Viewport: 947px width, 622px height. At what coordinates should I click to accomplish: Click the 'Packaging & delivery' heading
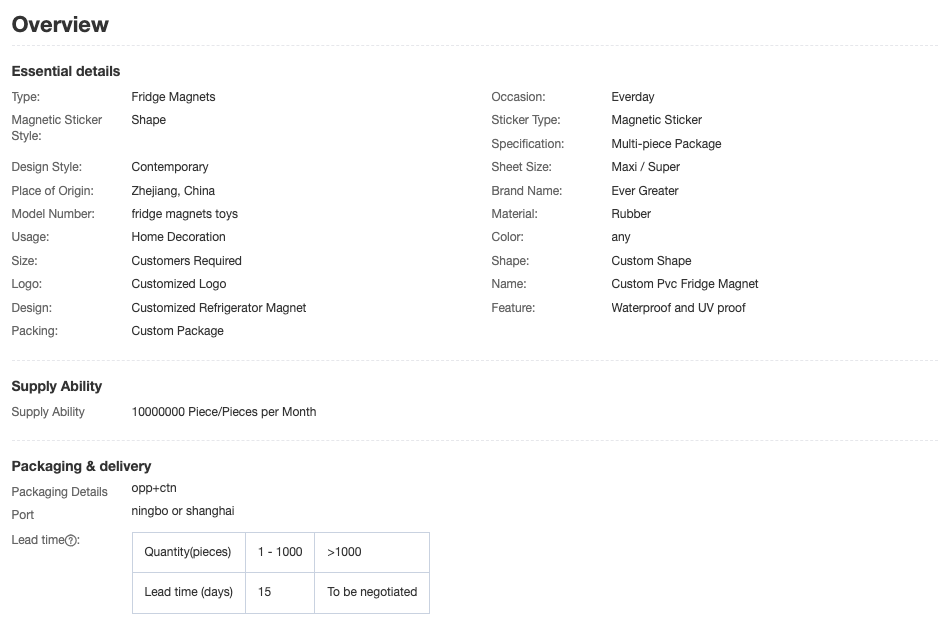(82, 466)
